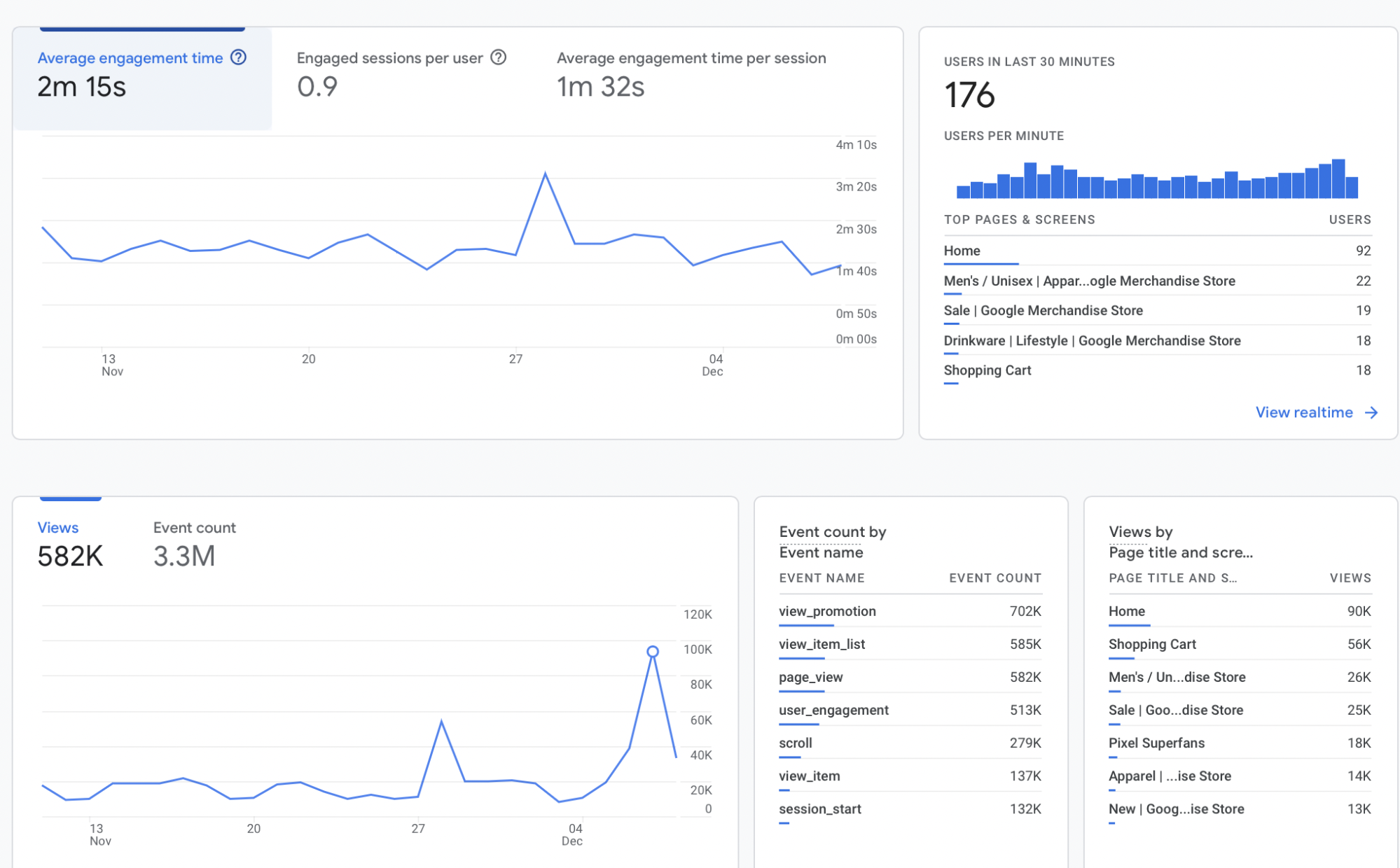
Task: Click the Sale | Google Merchandise Store realtime row
Action: click(x=1157, y=310)
